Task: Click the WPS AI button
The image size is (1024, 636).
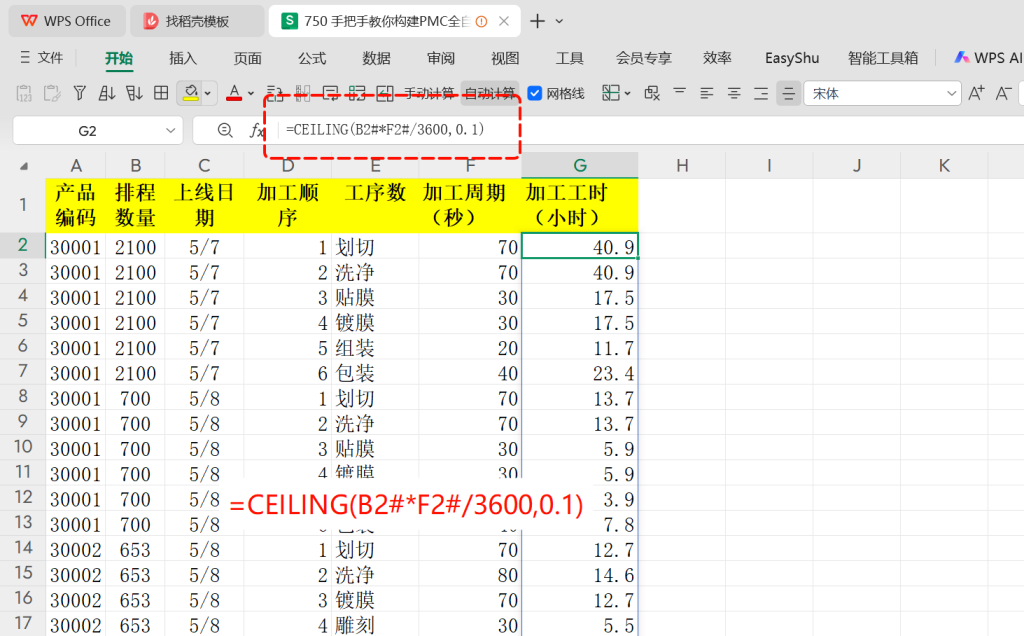Action: click(989, 58)
